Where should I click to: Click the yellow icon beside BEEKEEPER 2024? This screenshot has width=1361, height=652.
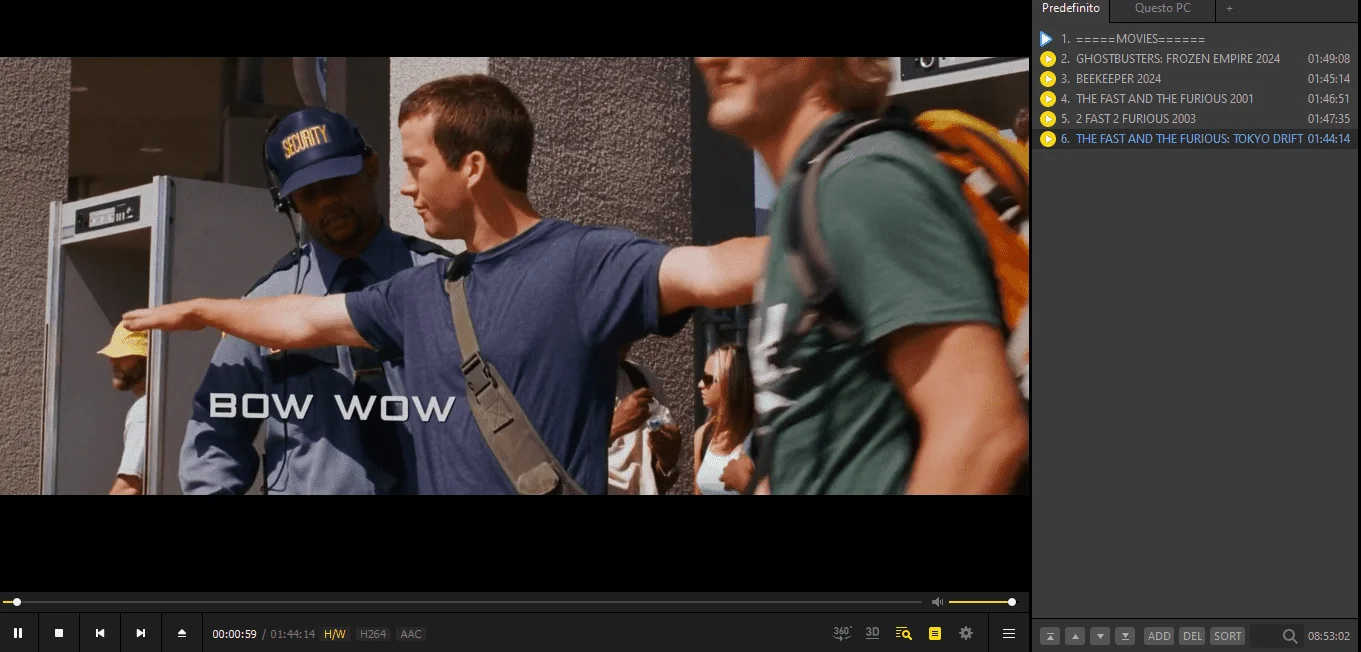pyautogui.click(x=1047, y=79)
